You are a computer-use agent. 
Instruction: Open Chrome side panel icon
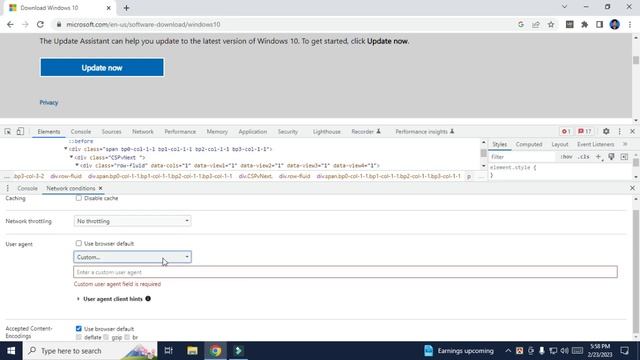(x=599, y=24)
